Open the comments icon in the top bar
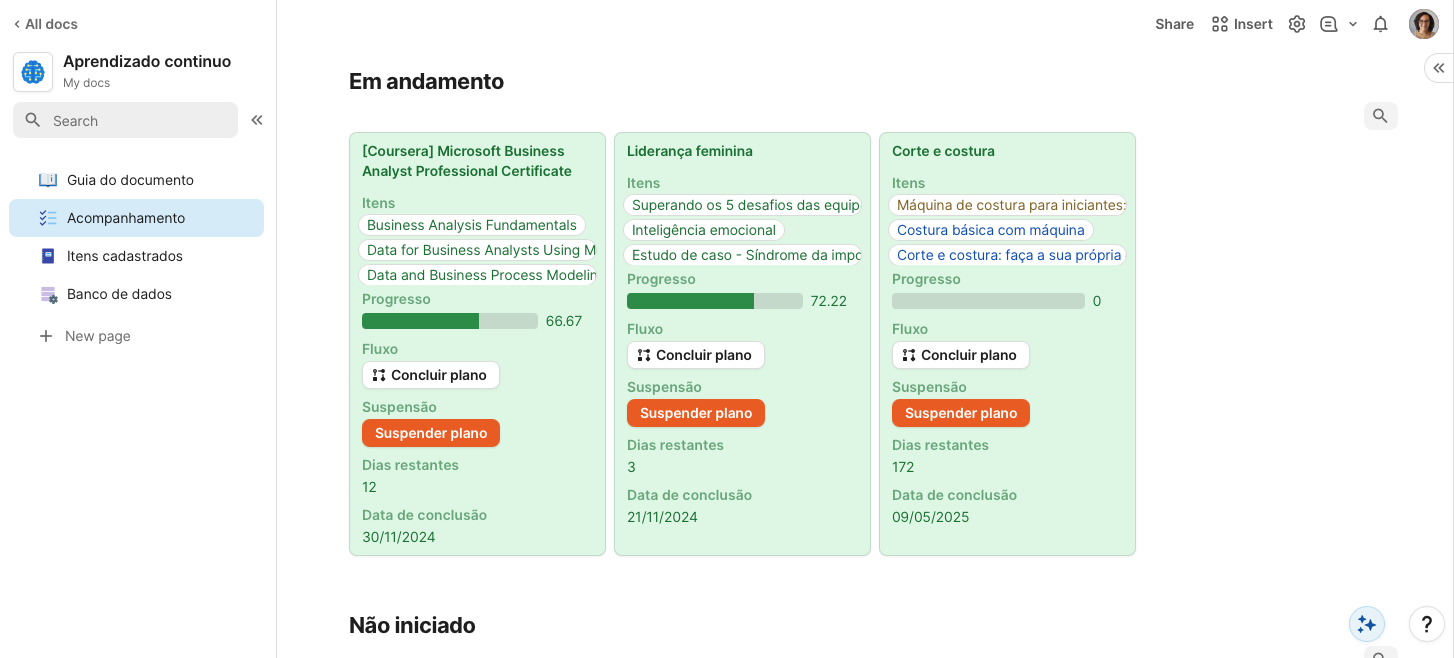Screen dimensions: 1454x658 pos(1327,23)
